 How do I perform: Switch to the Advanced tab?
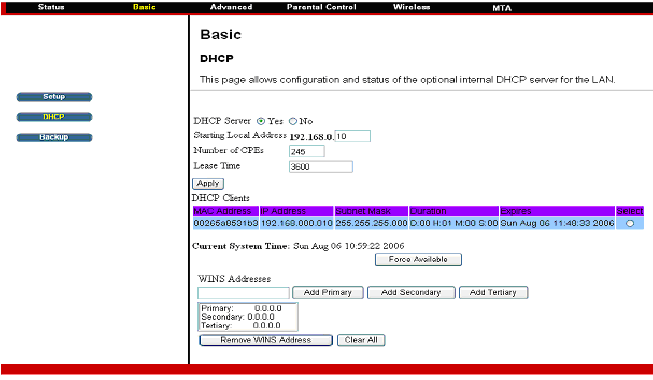click(231, 7)
